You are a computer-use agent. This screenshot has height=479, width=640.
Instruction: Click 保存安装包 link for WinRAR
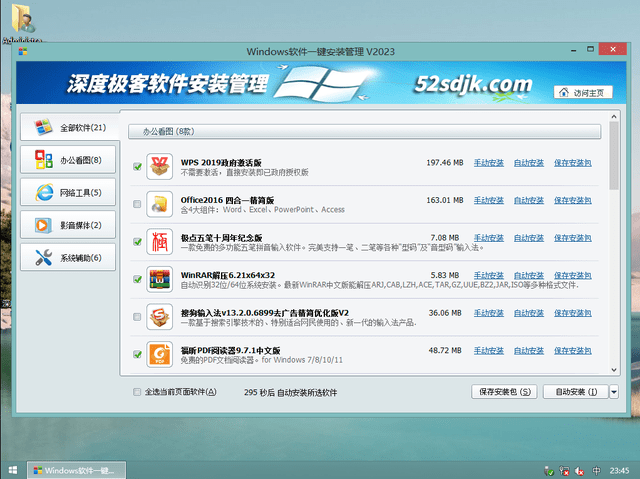[573, 275]
